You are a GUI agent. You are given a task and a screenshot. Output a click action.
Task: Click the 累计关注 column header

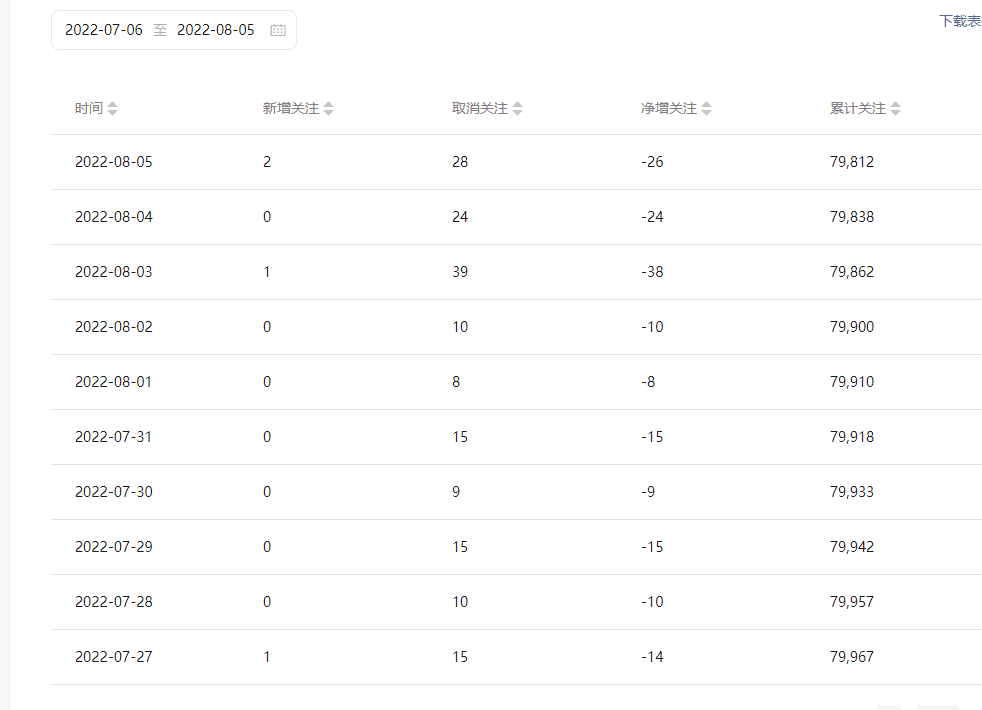coord(858,108)
